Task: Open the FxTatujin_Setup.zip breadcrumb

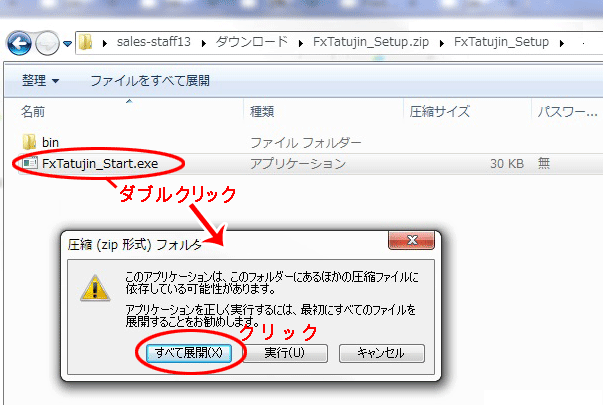Action: pos(371,42)
